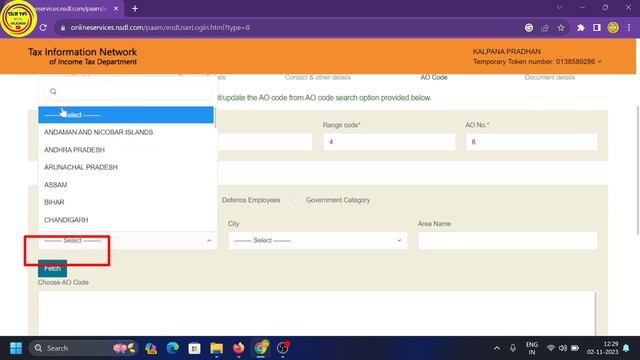Viewport: 640px width, 360px height.
Task: Open the browser extensions puzzle icon
Action: [580, 28]
